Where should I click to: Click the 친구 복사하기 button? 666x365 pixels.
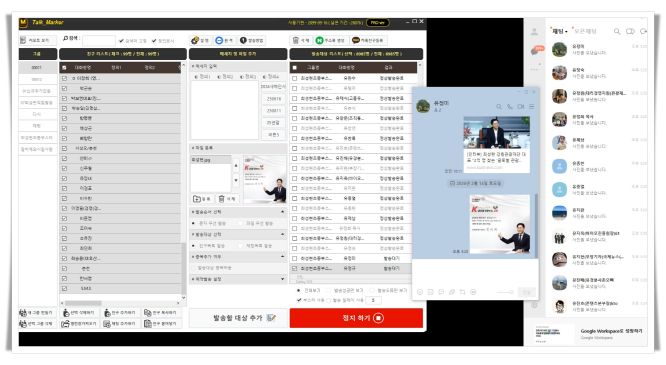161,313
